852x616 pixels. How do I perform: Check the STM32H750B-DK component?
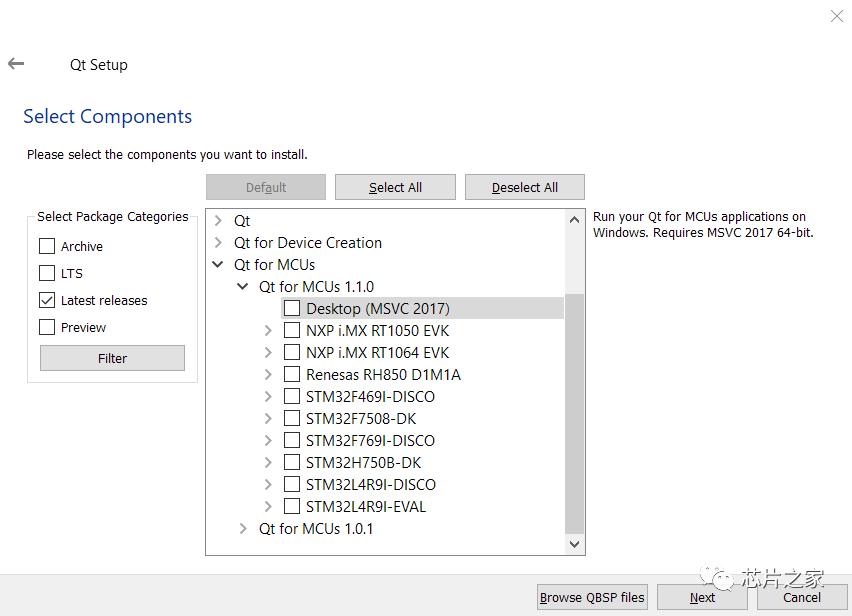click(x=292, y=462)
